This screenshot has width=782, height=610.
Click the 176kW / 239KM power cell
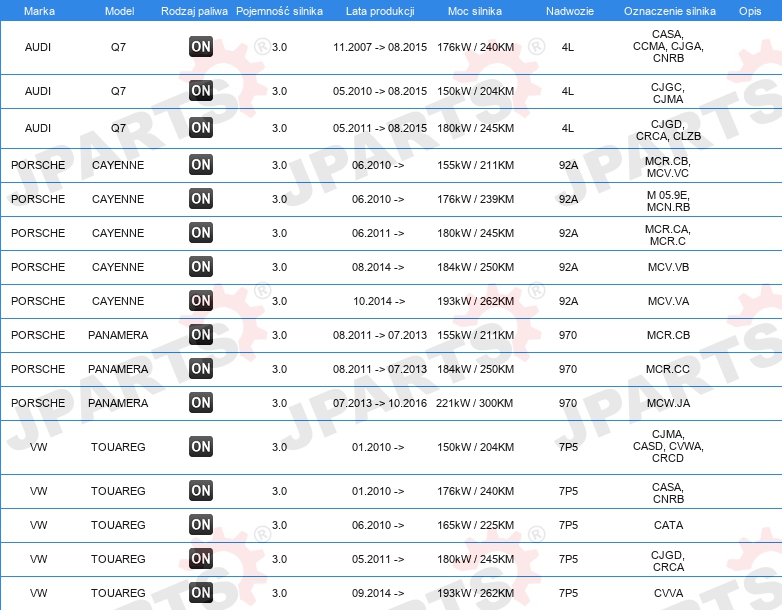475,199
